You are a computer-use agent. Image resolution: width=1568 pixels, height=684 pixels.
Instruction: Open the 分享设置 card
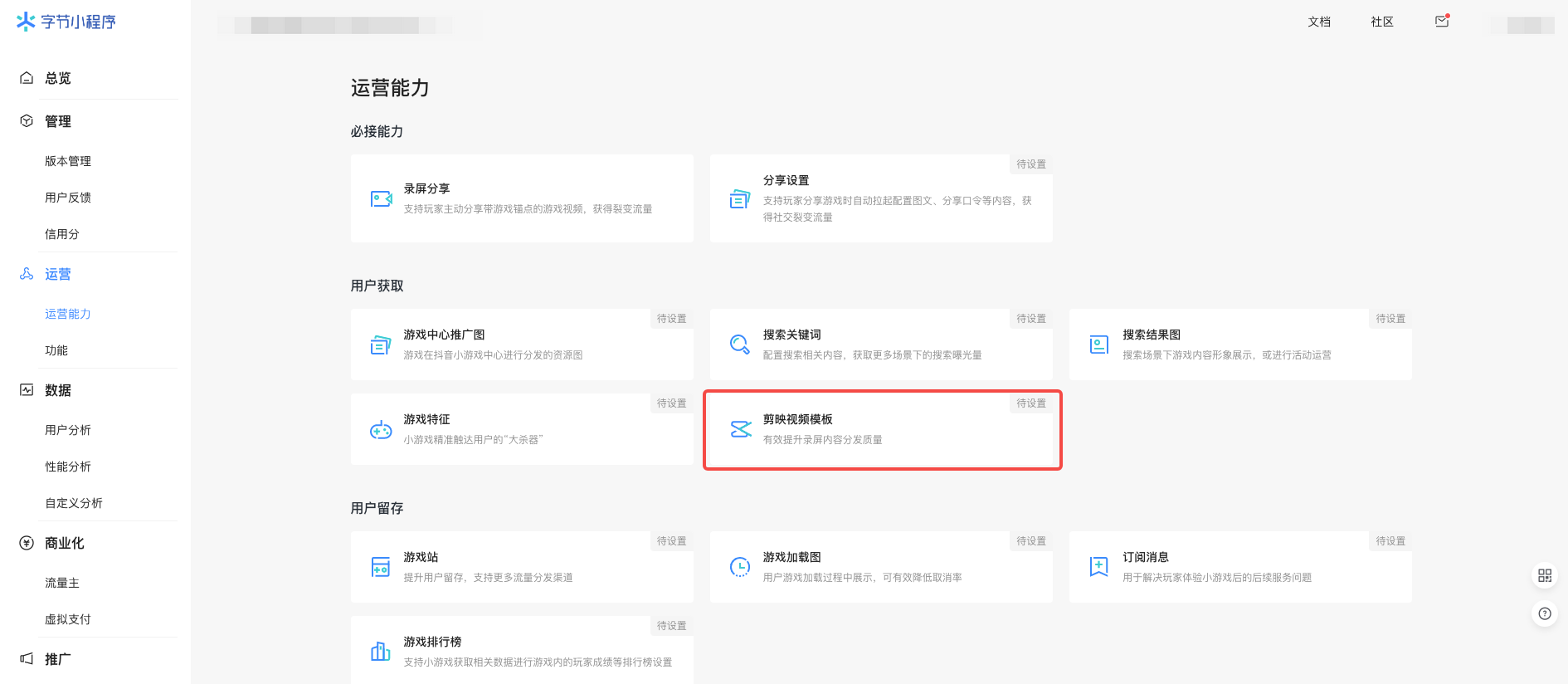coord(880,198)
